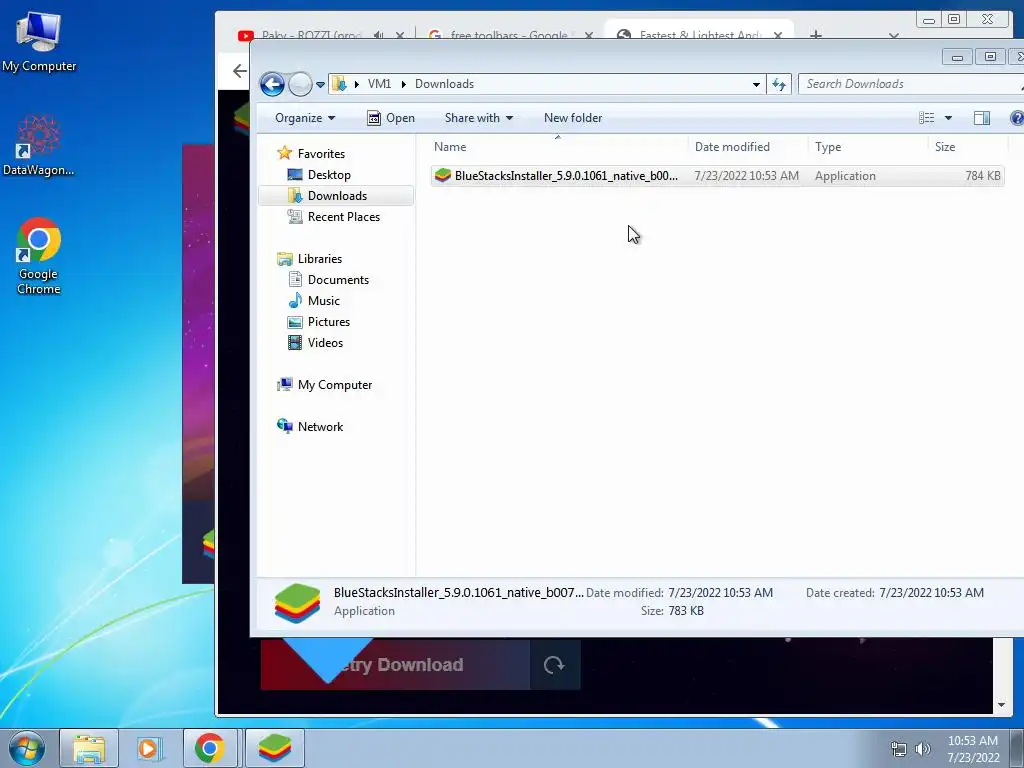The height and width of the screenshot is (768, 1024).
Task: Click the file's date 7/23/2022 10:53 AM cell
Action: pyautogui.click(x=746, y=176)
